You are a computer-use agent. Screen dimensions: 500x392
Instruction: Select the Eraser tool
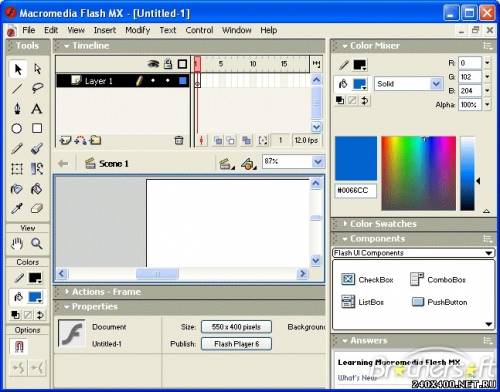pyautogui.click(x=37, y=209)
